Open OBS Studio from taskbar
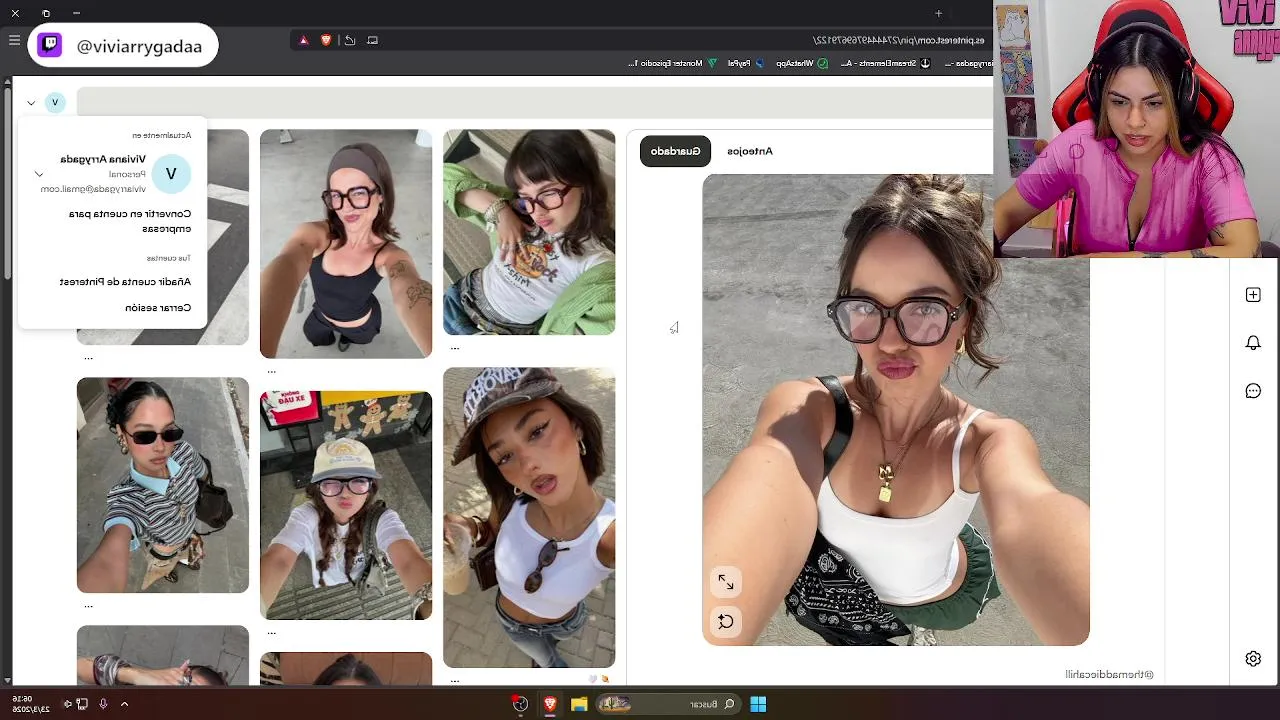The width and height of the screenshot is (1280, 720). point(520,704)
